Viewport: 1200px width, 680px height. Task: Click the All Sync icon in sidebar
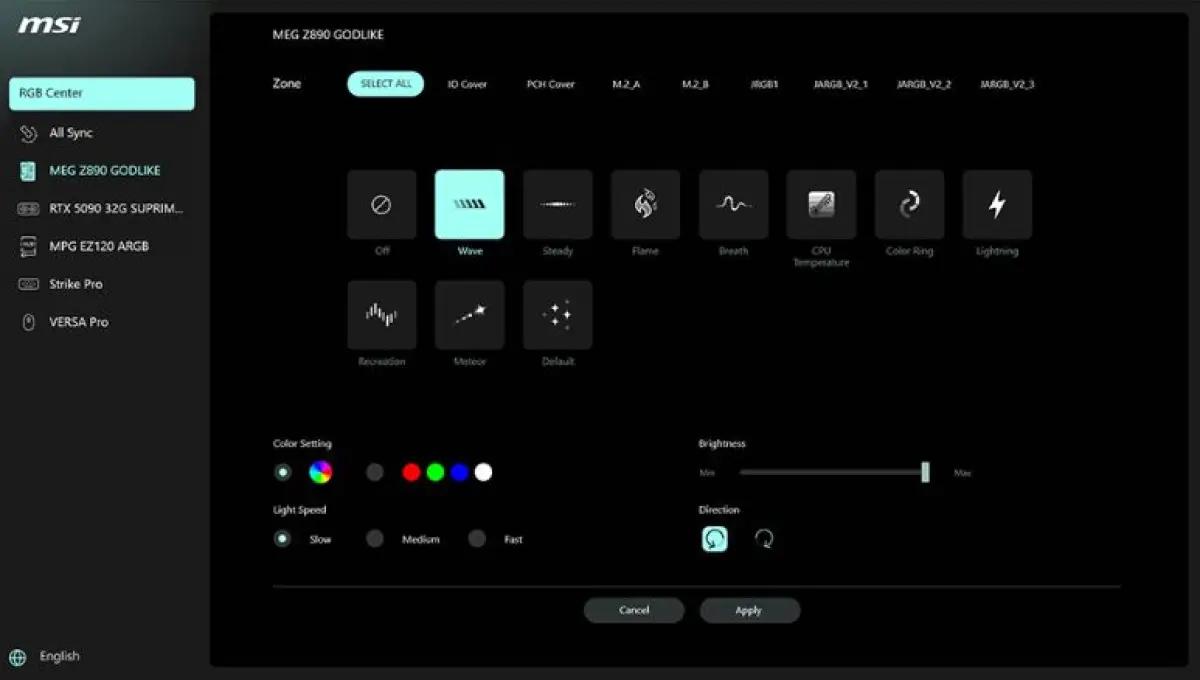(29, 133)
